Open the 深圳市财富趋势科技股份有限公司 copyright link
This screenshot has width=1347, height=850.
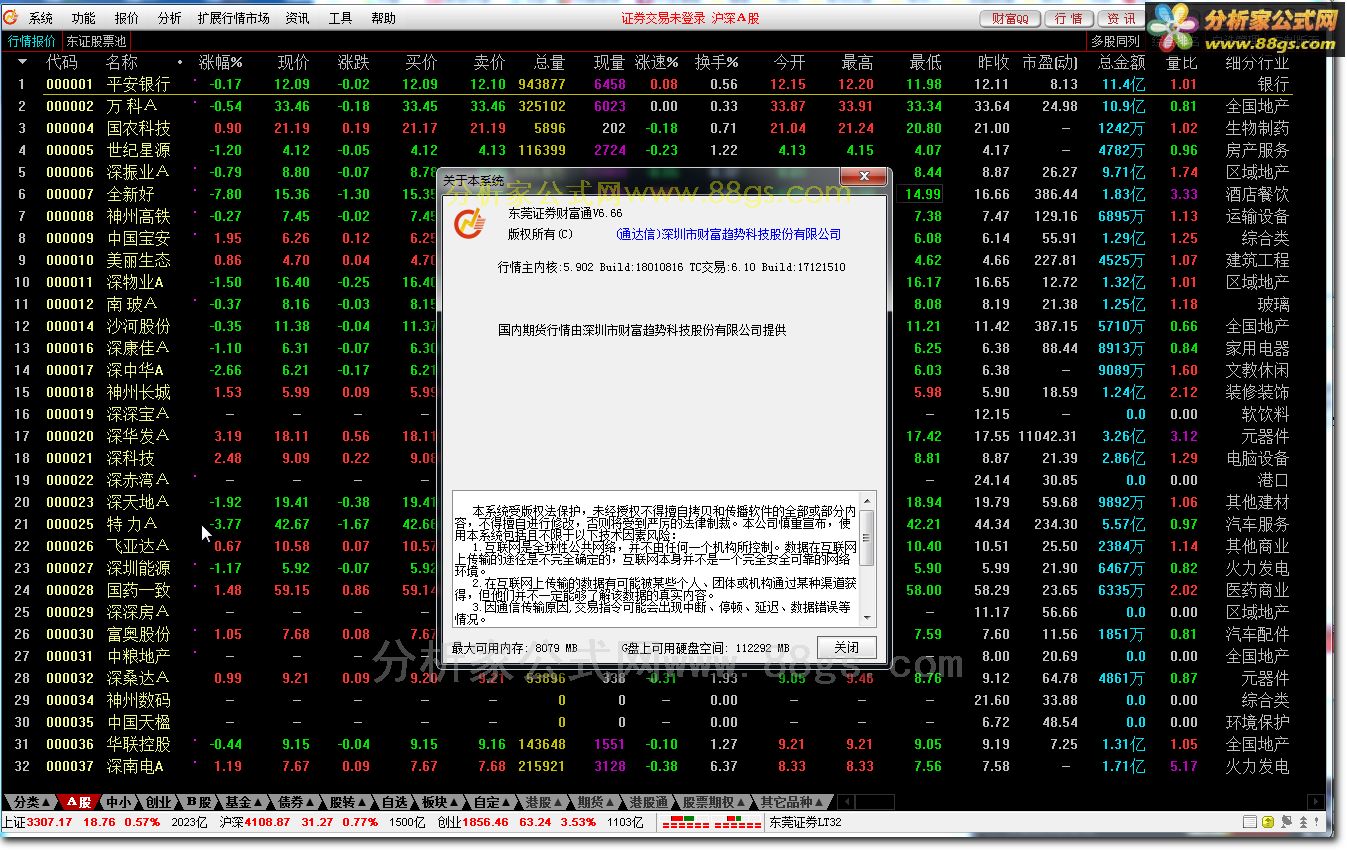point(729,234)
